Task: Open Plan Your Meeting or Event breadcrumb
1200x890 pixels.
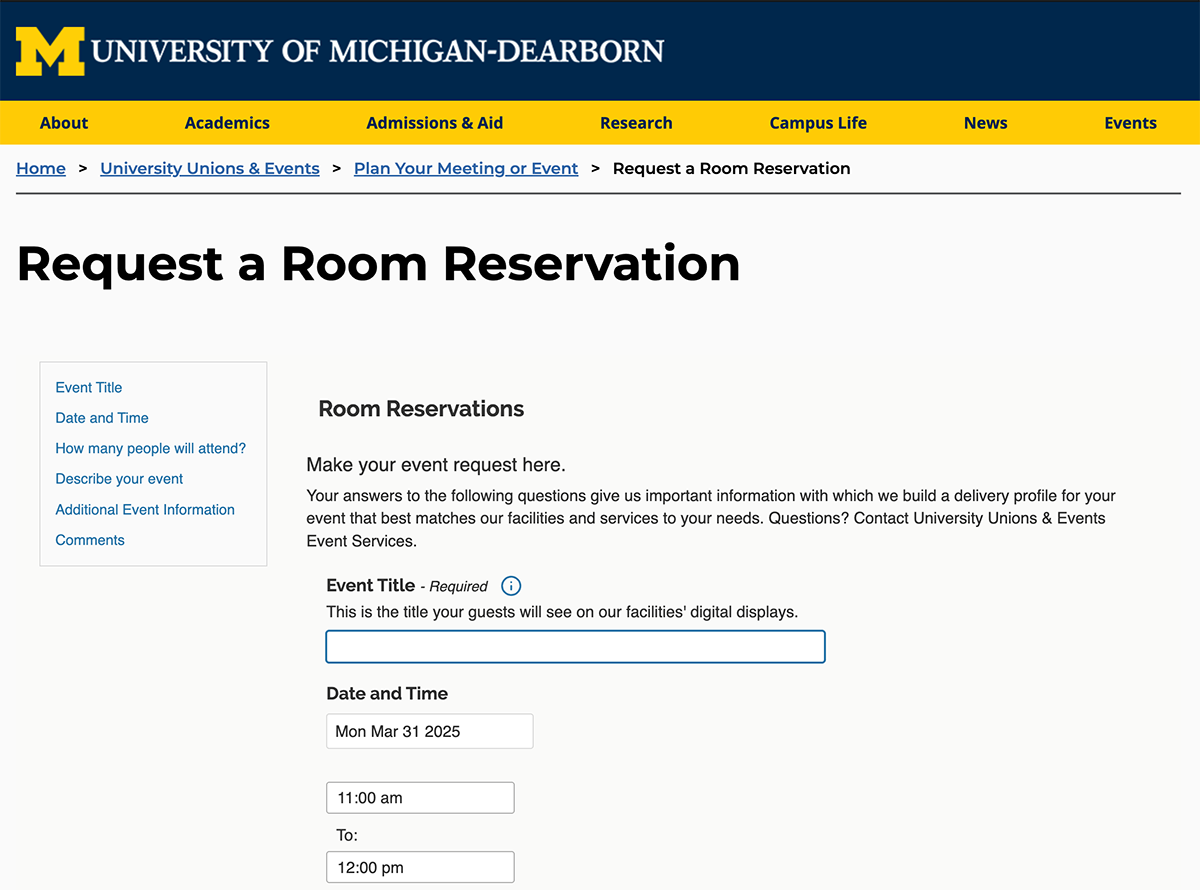Action: [466, 169]
